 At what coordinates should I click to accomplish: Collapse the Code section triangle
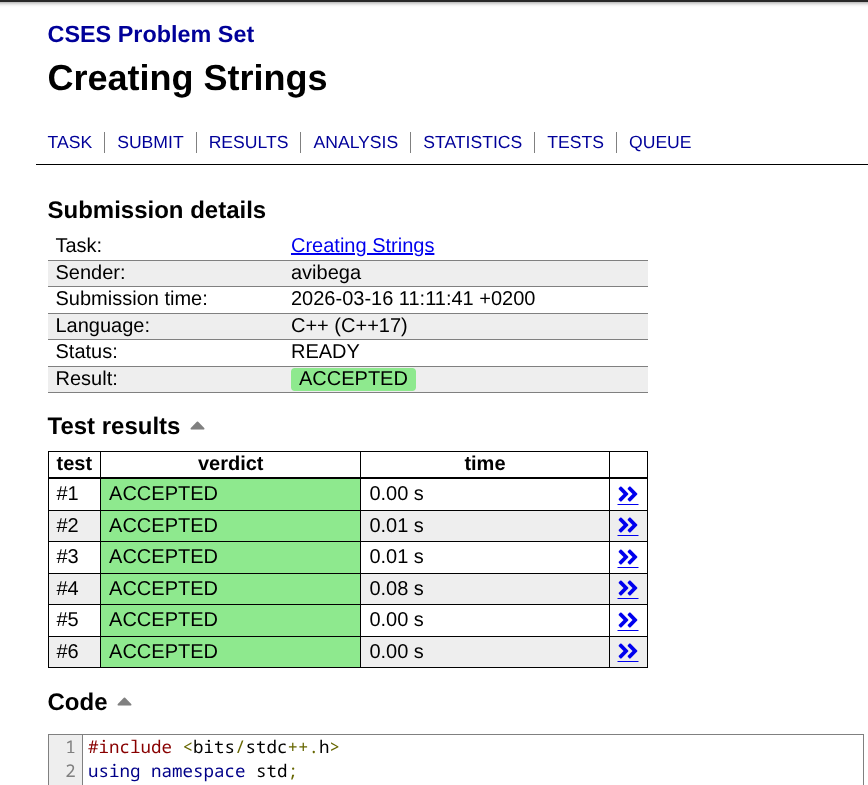pos(125,702)
